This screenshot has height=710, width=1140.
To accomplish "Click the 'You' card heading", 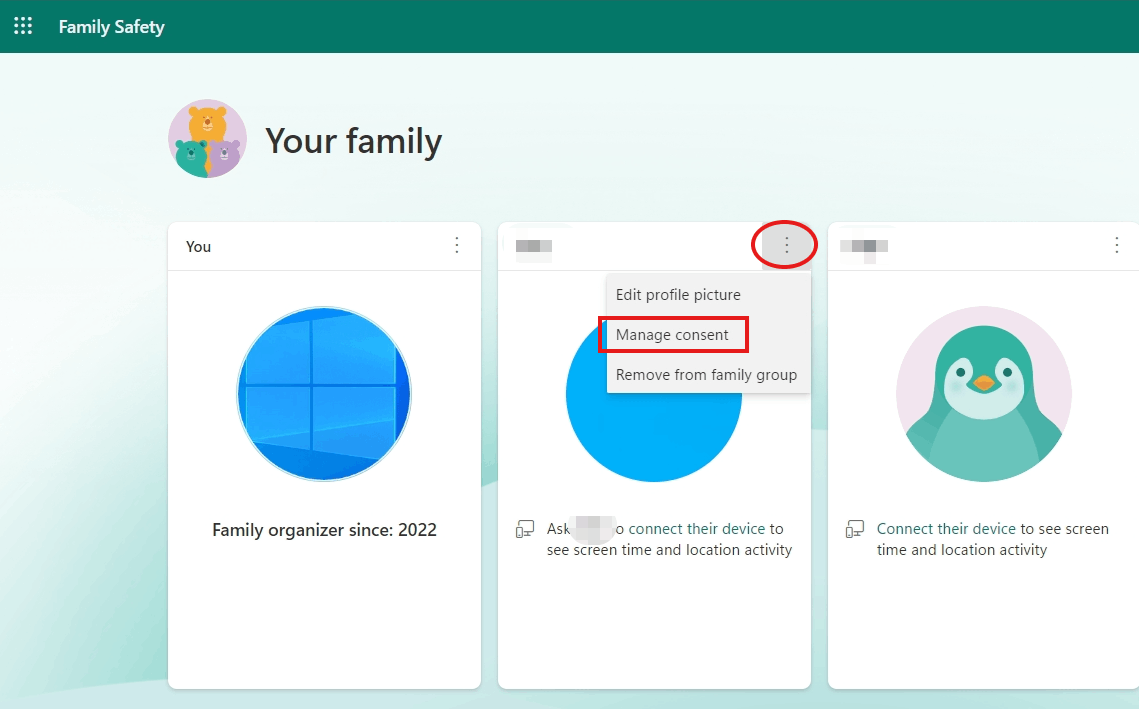I will [198, 246].
